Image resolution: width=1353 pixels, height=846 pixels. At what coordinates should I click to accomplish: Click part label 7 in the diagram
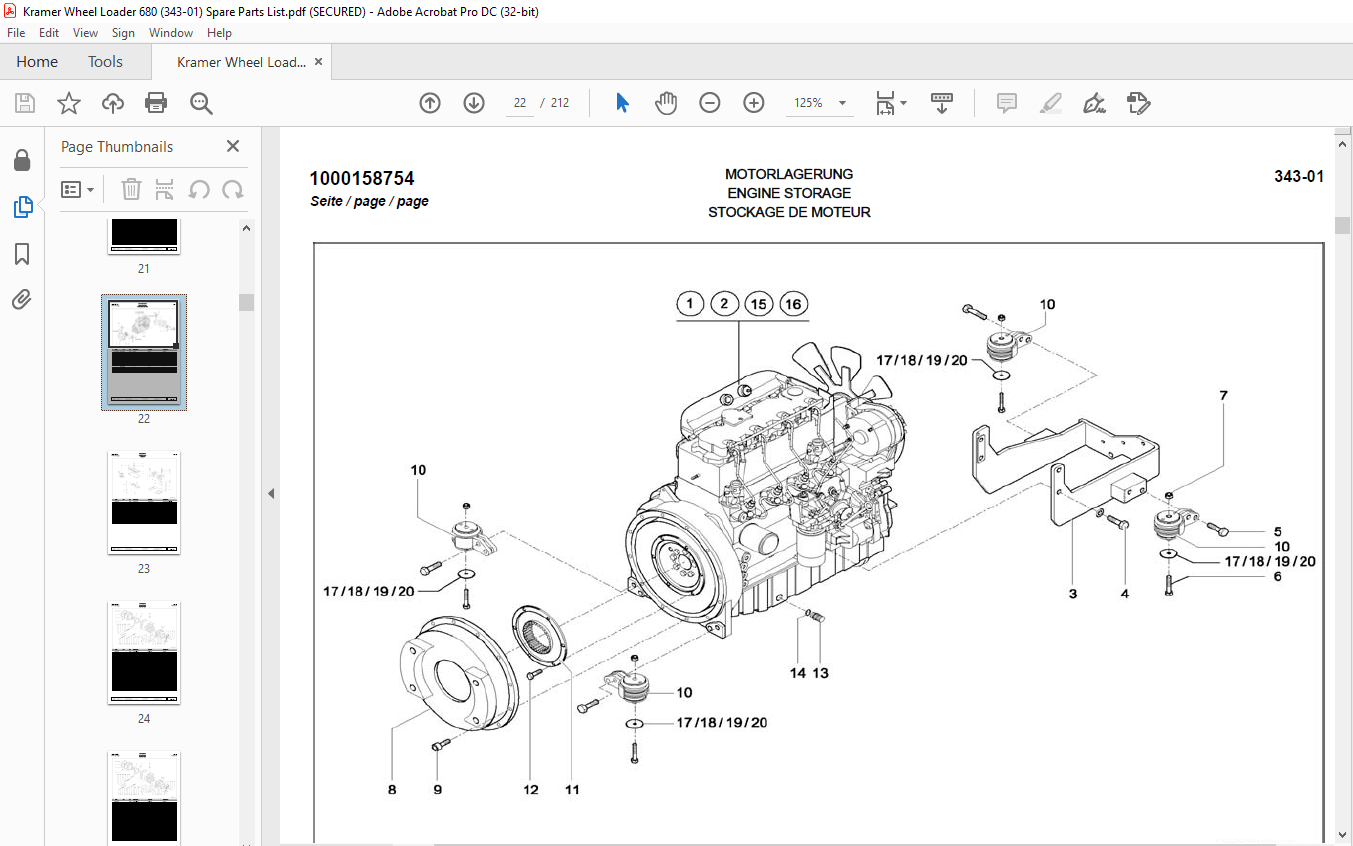click(1222, 396)
